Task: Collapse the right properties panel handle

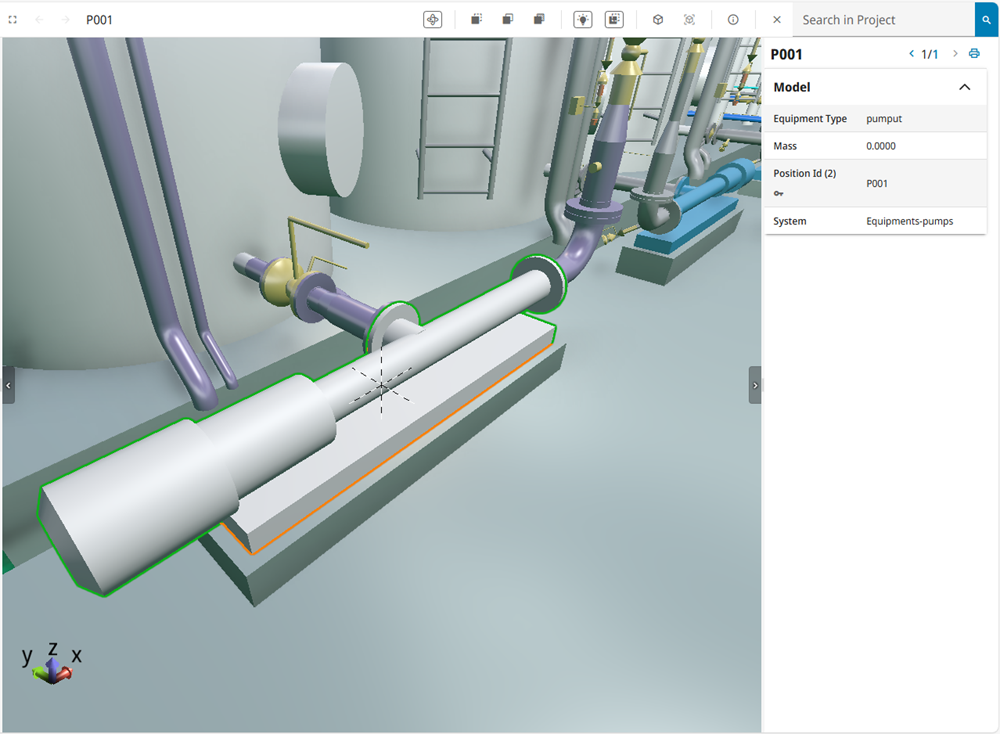Action: [x=755, y=385]
